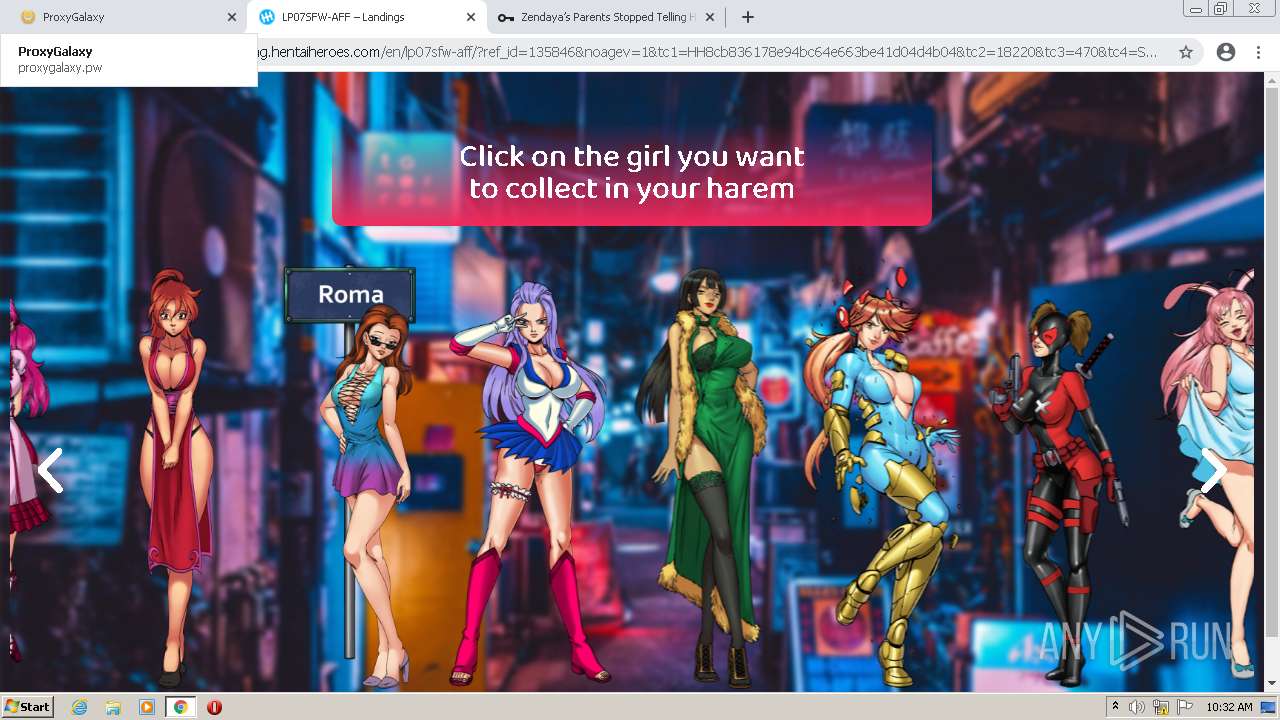Image resolution: width=1280 pixels, height=720 pixels.
Task: Restore down the Chrome window
Action: tap(1220, 9)
